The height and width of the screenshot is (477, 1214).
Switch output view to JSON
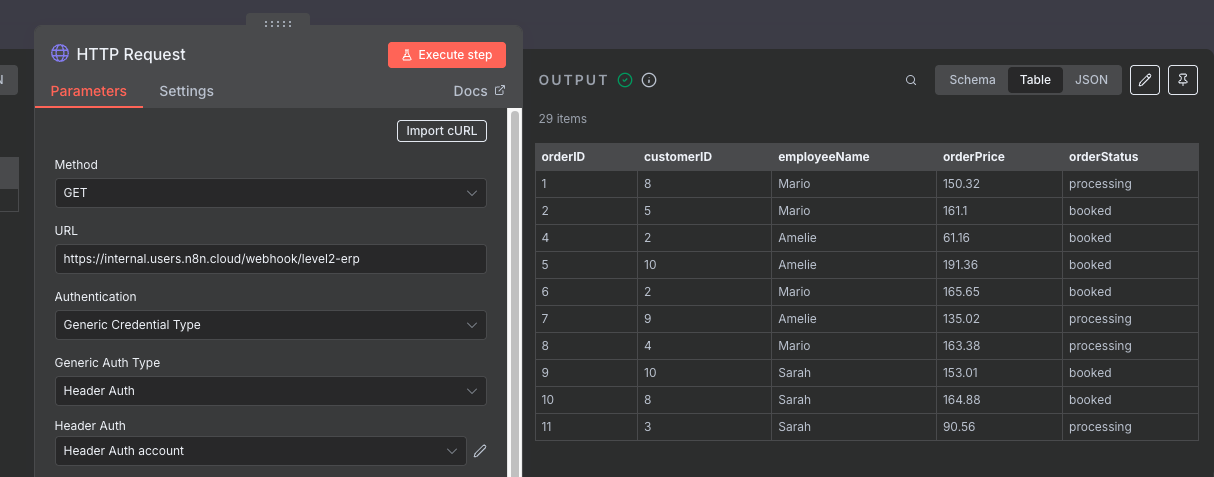tap(1091, 80)
